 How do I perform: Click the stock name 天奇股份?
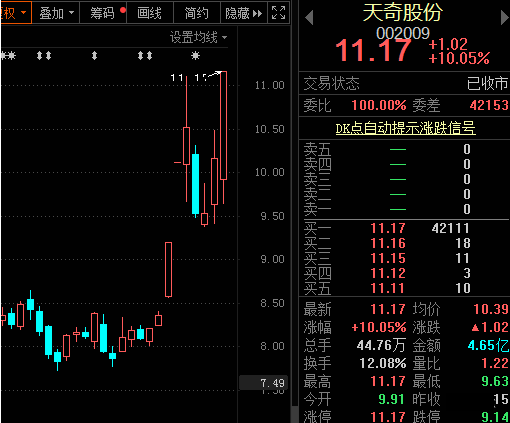403,13
